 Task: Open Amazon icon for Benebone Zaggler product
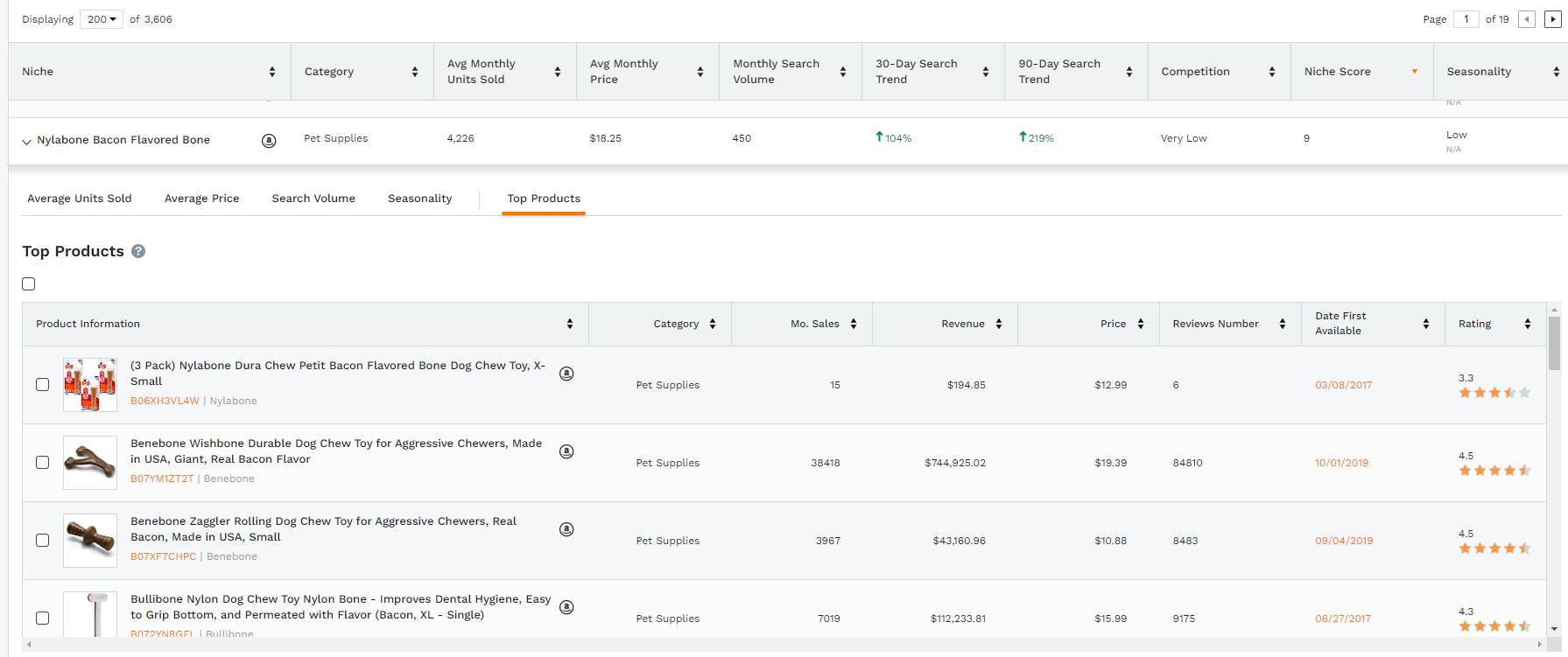click(x=566, y=529)
